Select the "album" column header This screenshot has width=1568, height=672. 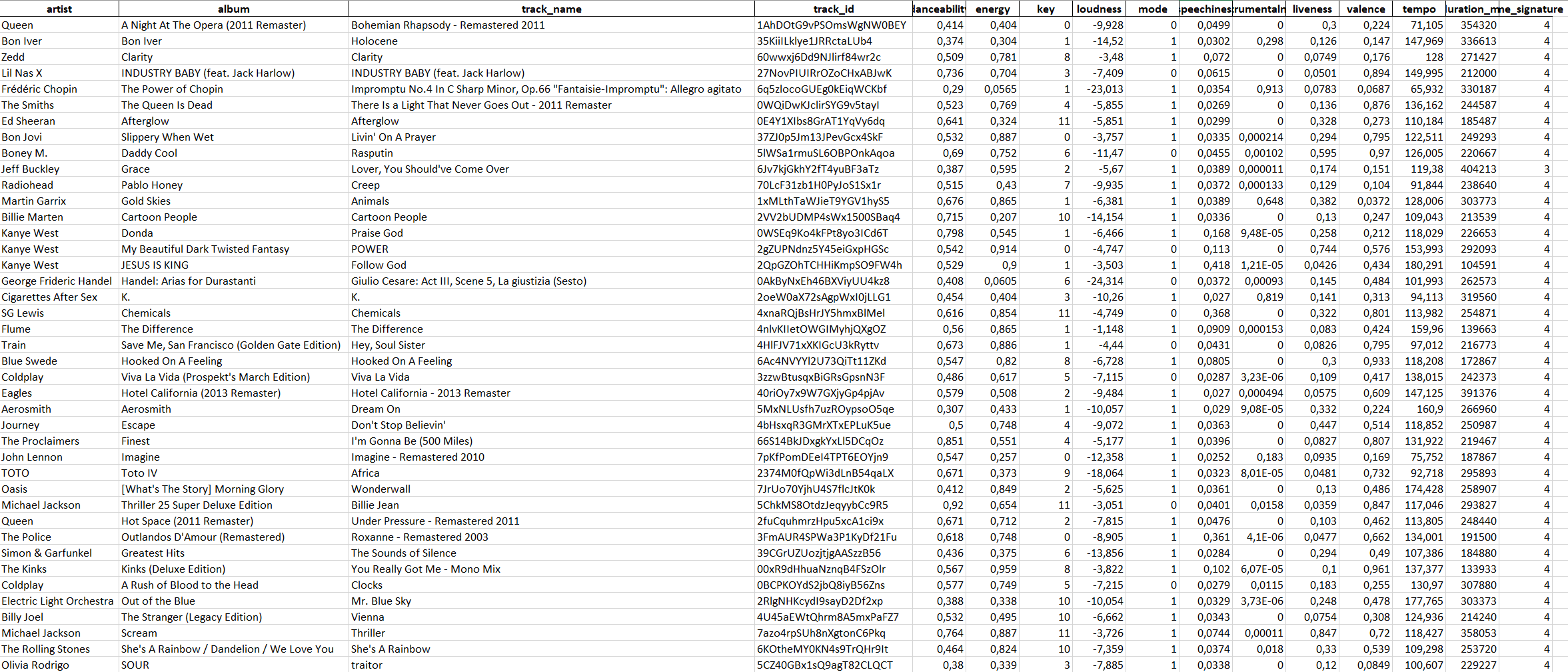(x=234, y=9)
